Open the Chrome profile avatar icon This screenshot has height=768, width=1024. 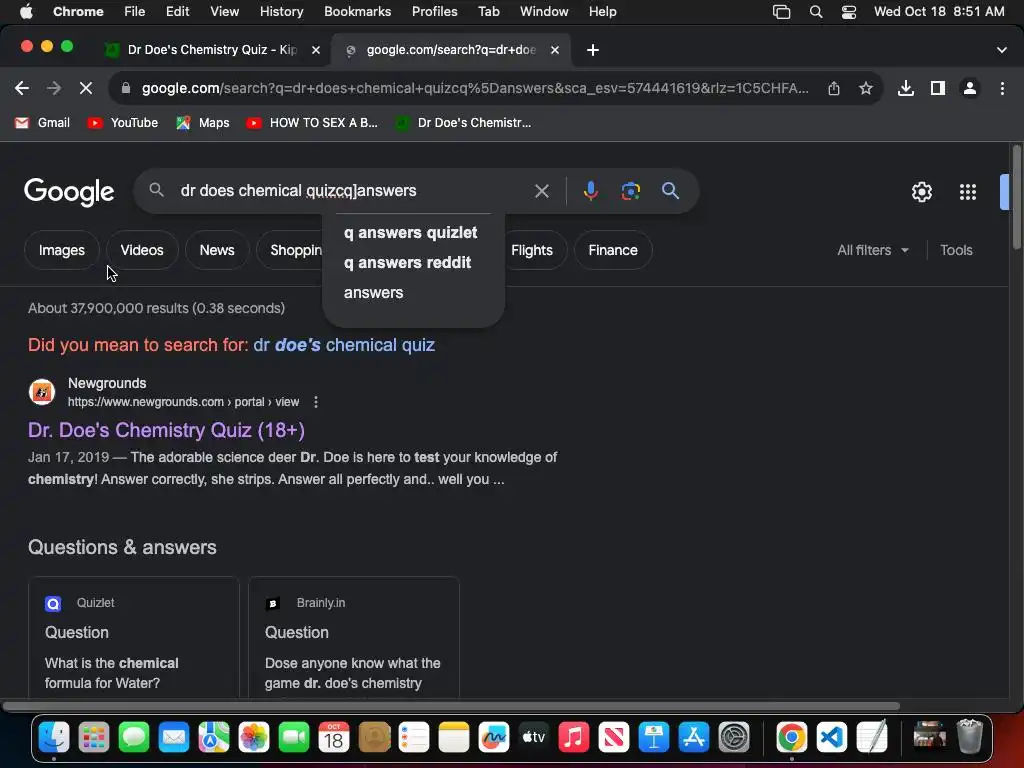pyautogui.click(x=970, y=88)
